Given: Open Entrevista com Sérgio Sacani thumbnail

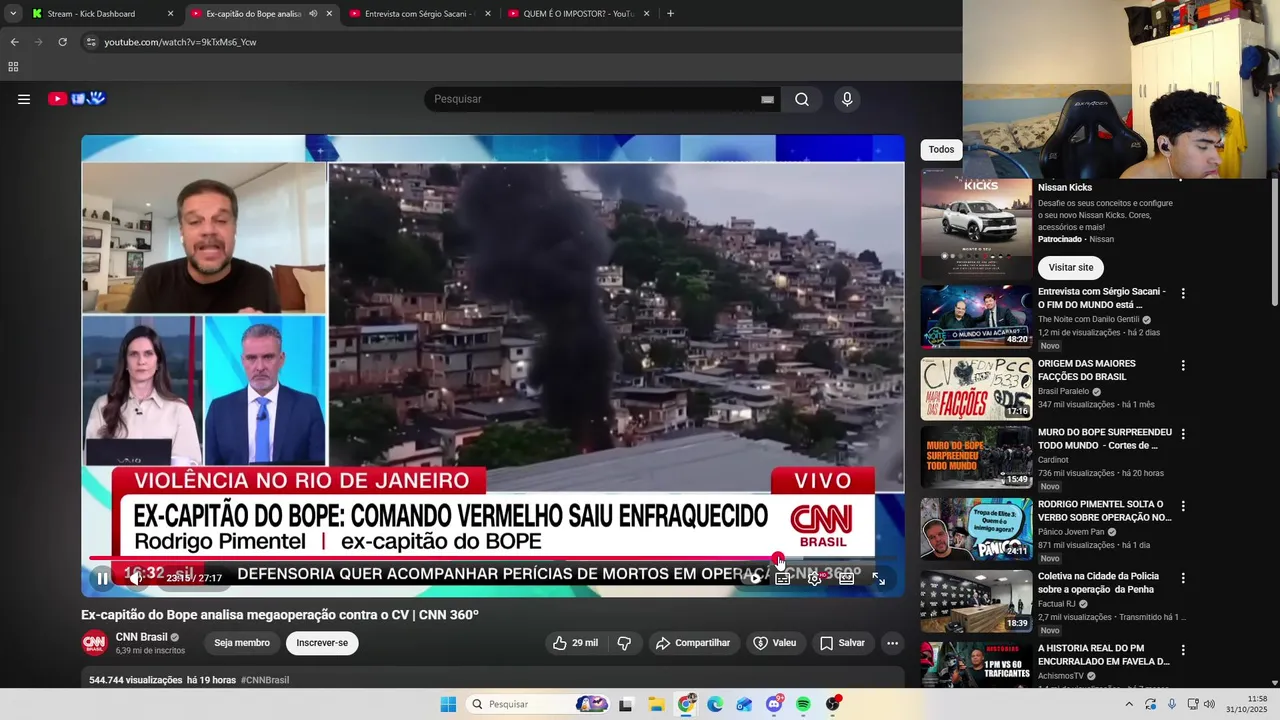Looking at the screenshot, I should [976, 317].
